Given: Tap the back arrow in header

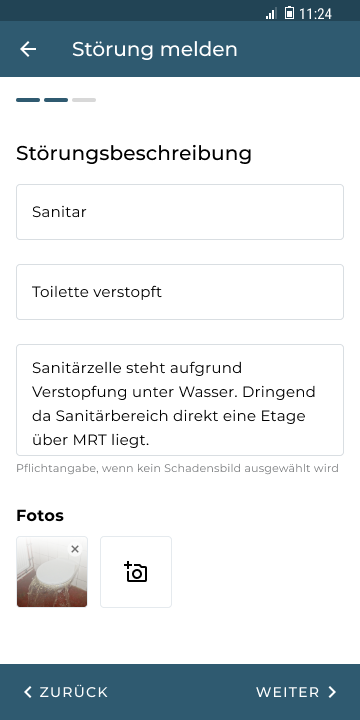Looking at the screenshot, I should click(x=28, y=49).
